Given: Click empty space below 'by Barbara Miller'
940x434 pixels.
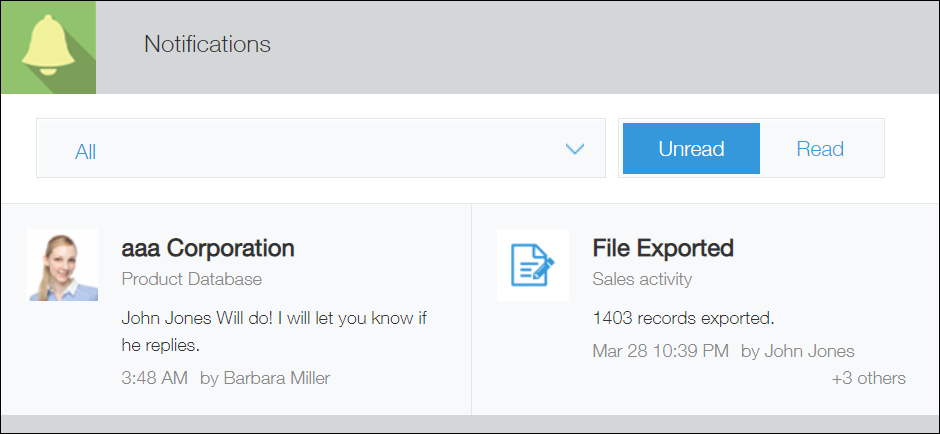Looking at the screenshot, I should click(265, 401).
